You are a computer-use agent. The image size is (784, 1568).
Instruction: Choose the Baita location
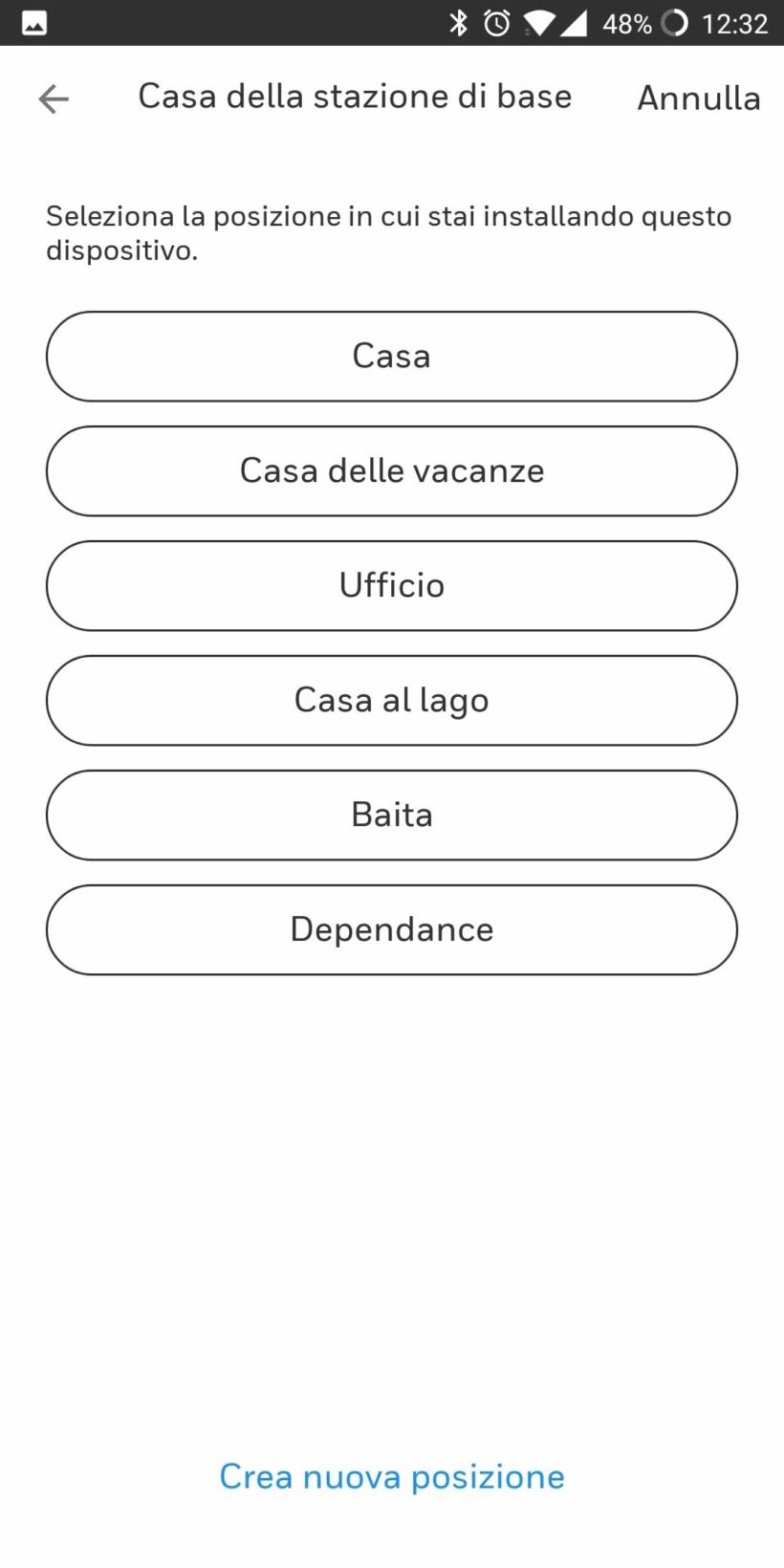[x=392, y=815]
